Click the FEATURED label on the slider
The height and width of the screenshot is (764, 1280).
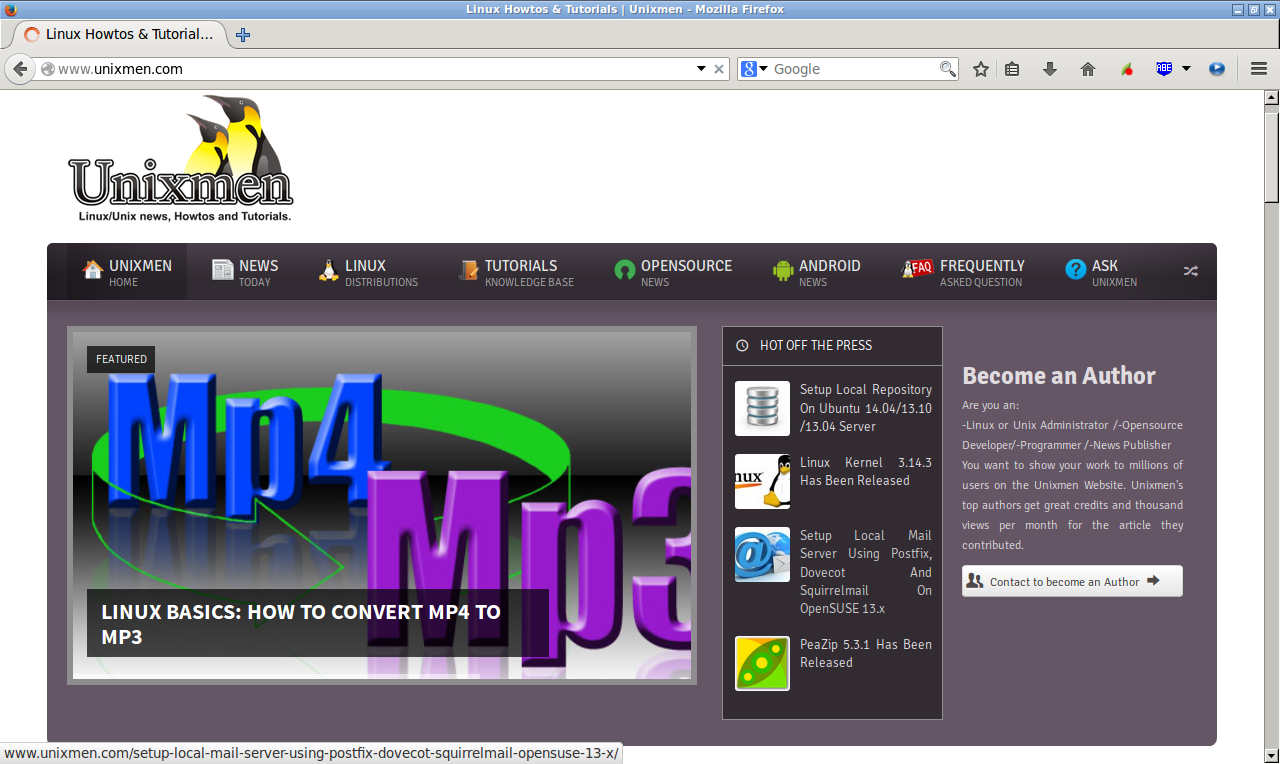tap(121, 359)
